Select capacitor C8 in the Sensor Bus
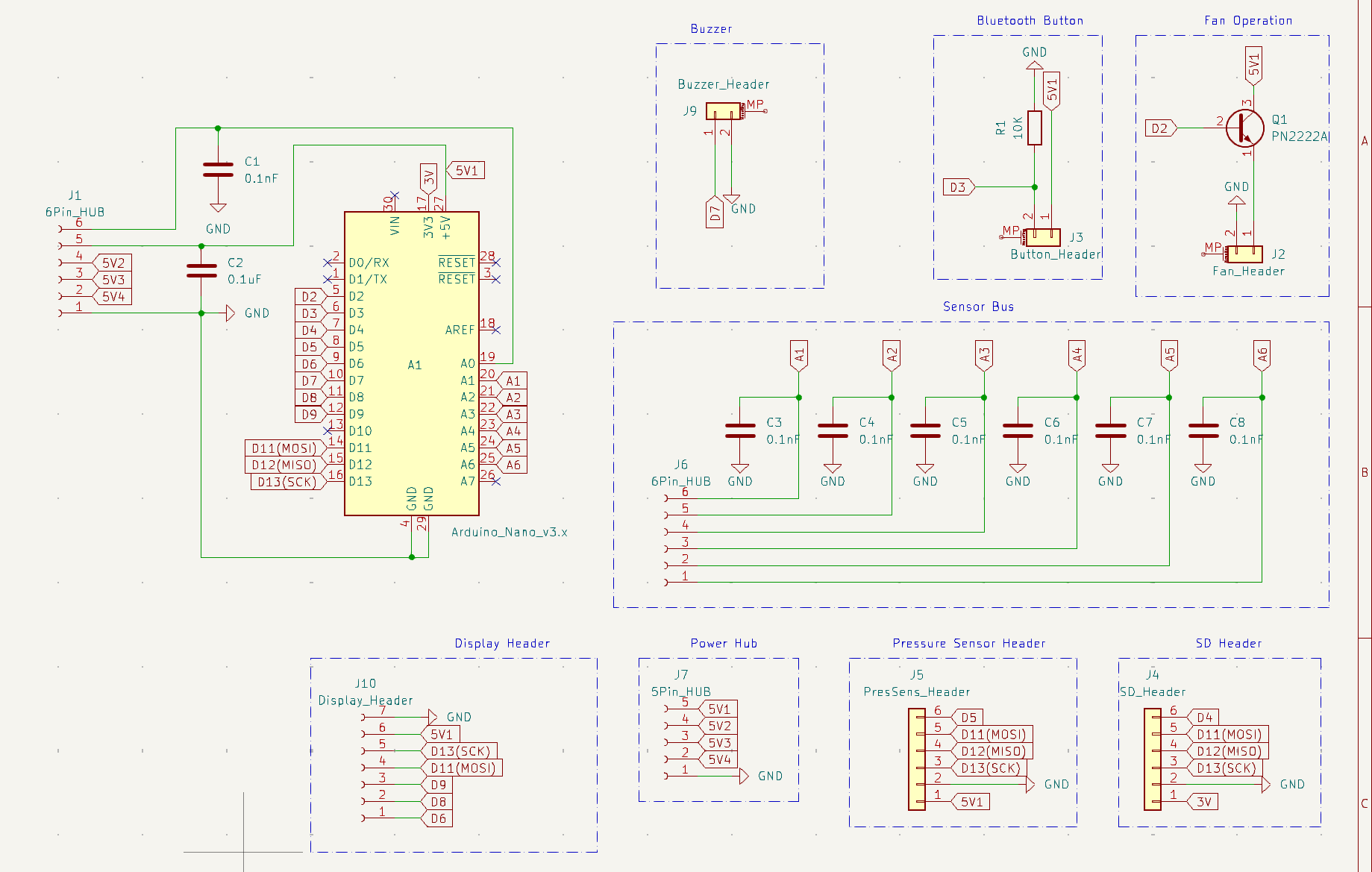This screenshot has height=872, width=1372. pyautogui.click(x=1203, y=430)
